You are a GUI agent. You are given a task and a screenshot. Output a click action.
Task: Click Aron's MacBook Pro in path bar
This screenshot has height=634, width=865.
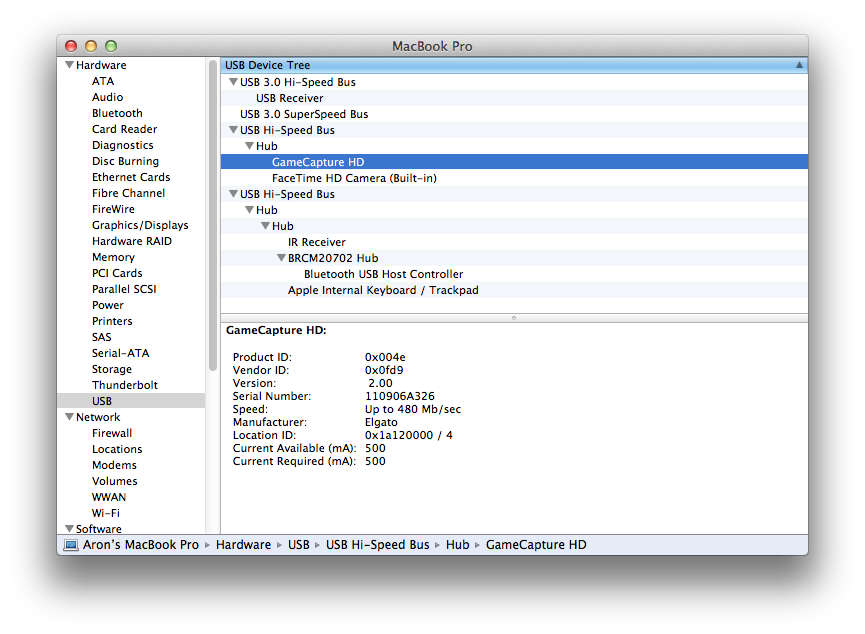[141, 545]
